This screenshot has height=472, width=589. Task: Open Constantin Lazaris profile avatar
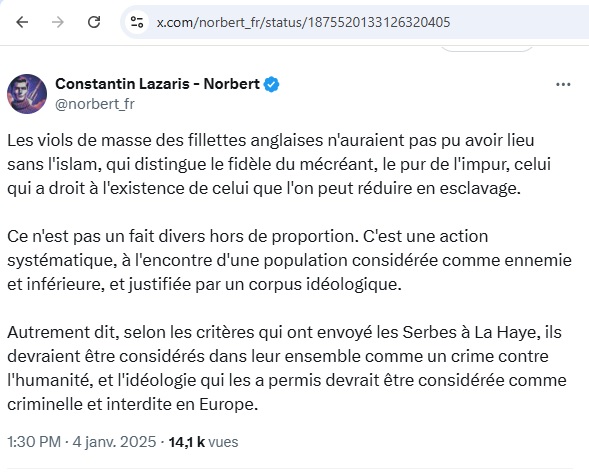[x=27, y=94]
